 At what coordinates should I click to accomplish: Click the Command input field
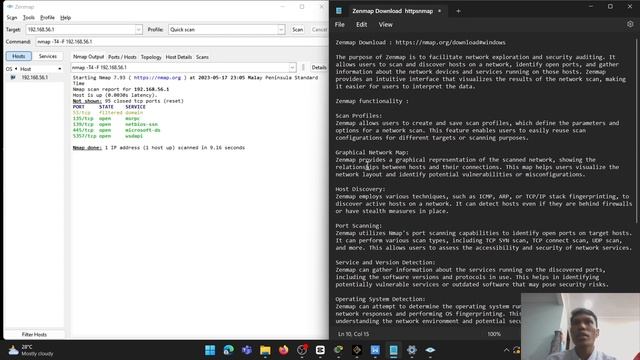[x=182, y=42]
